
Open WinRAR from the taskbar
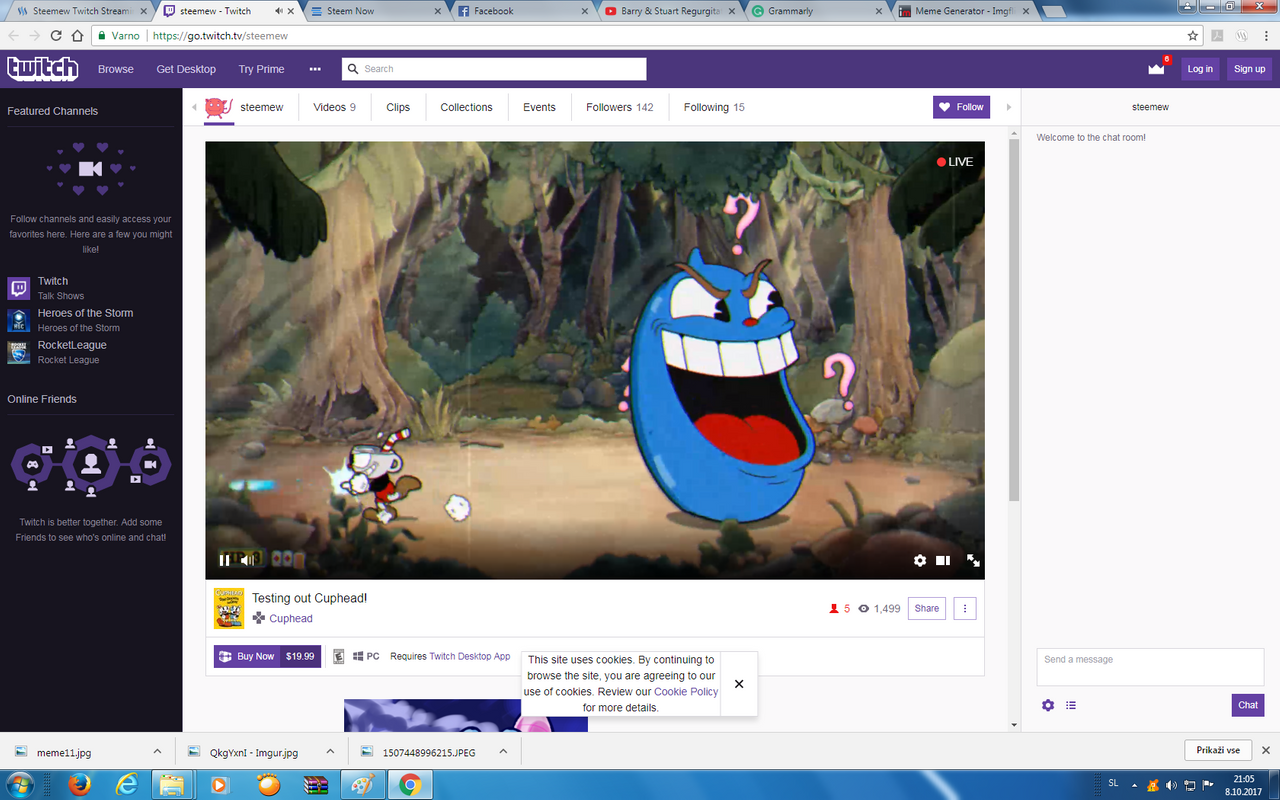[x=315, y=785]
